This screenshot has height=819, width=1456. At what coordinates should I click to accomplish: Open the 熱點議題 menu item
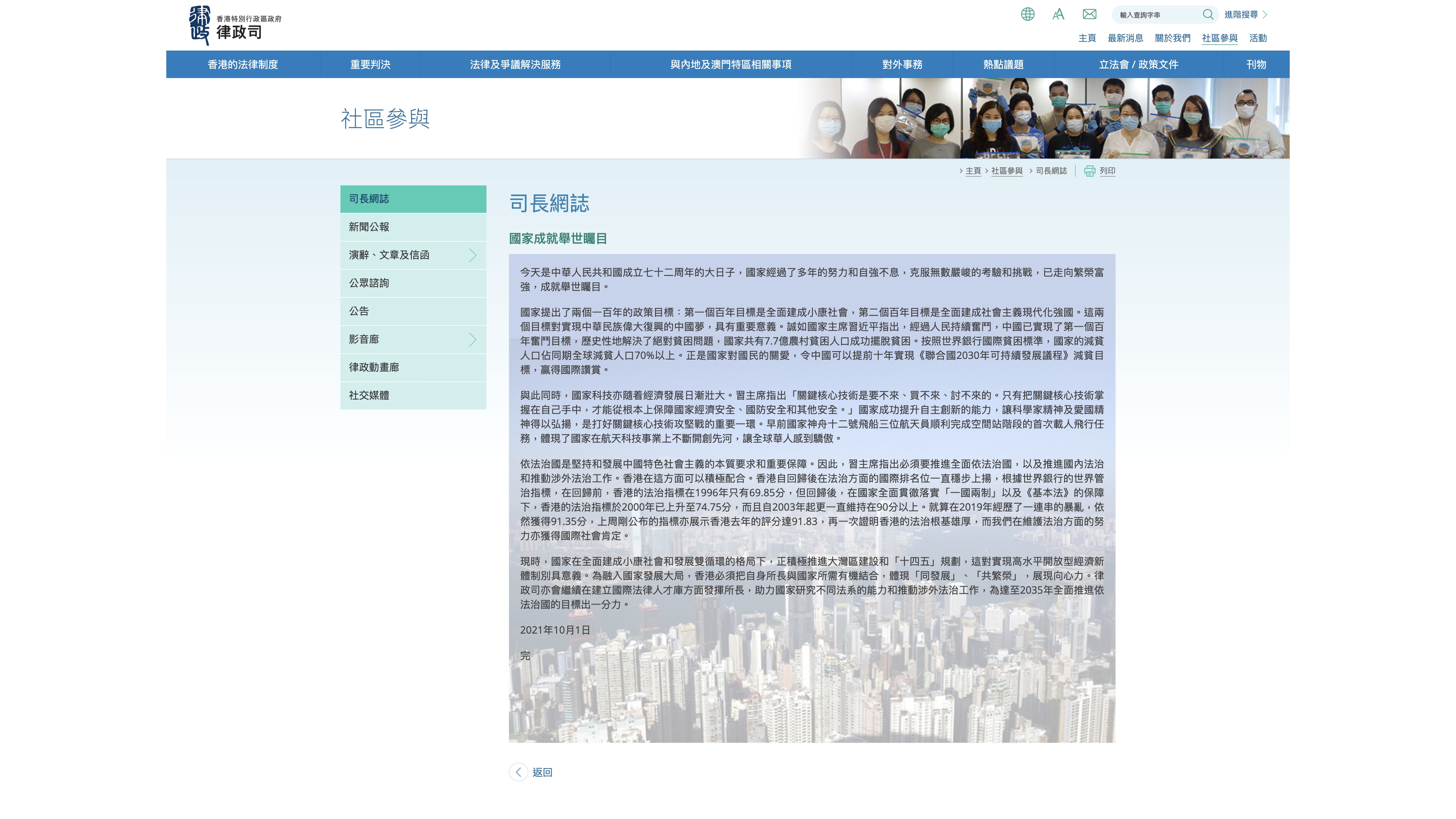[1003, 64]
